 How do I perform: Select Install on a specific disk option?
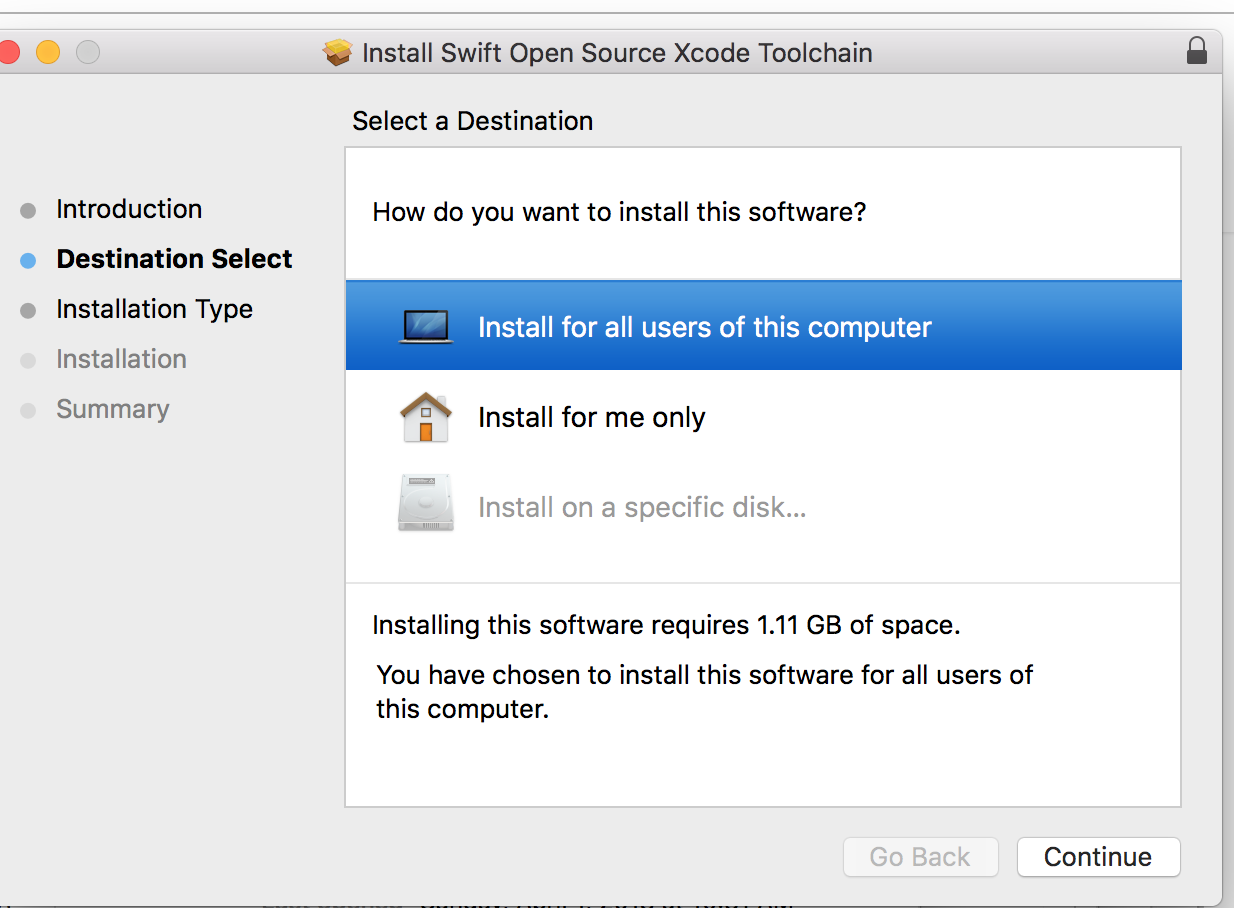click(763, 507)
